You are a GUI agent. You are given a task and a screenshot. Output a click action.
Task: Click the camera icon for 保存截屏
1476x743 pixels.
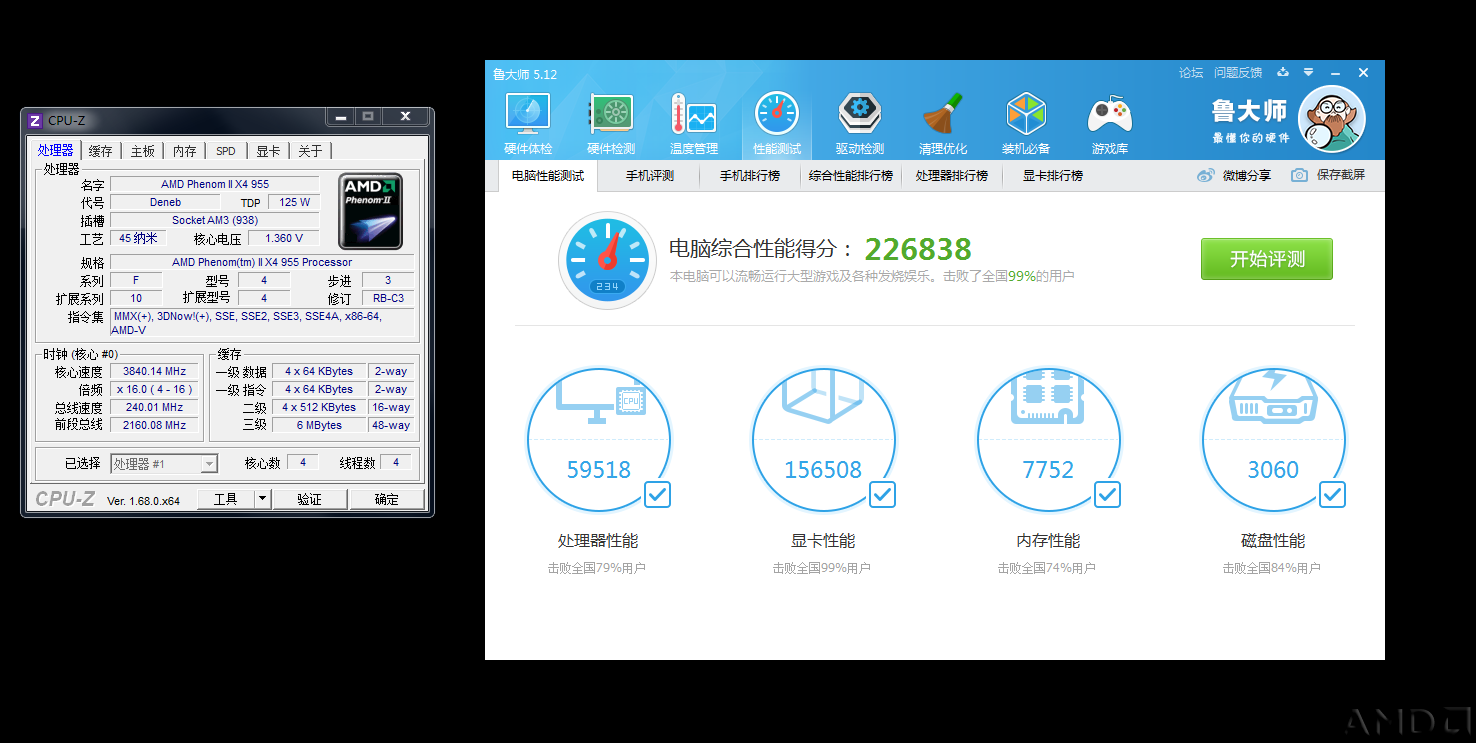point(1299,175)
